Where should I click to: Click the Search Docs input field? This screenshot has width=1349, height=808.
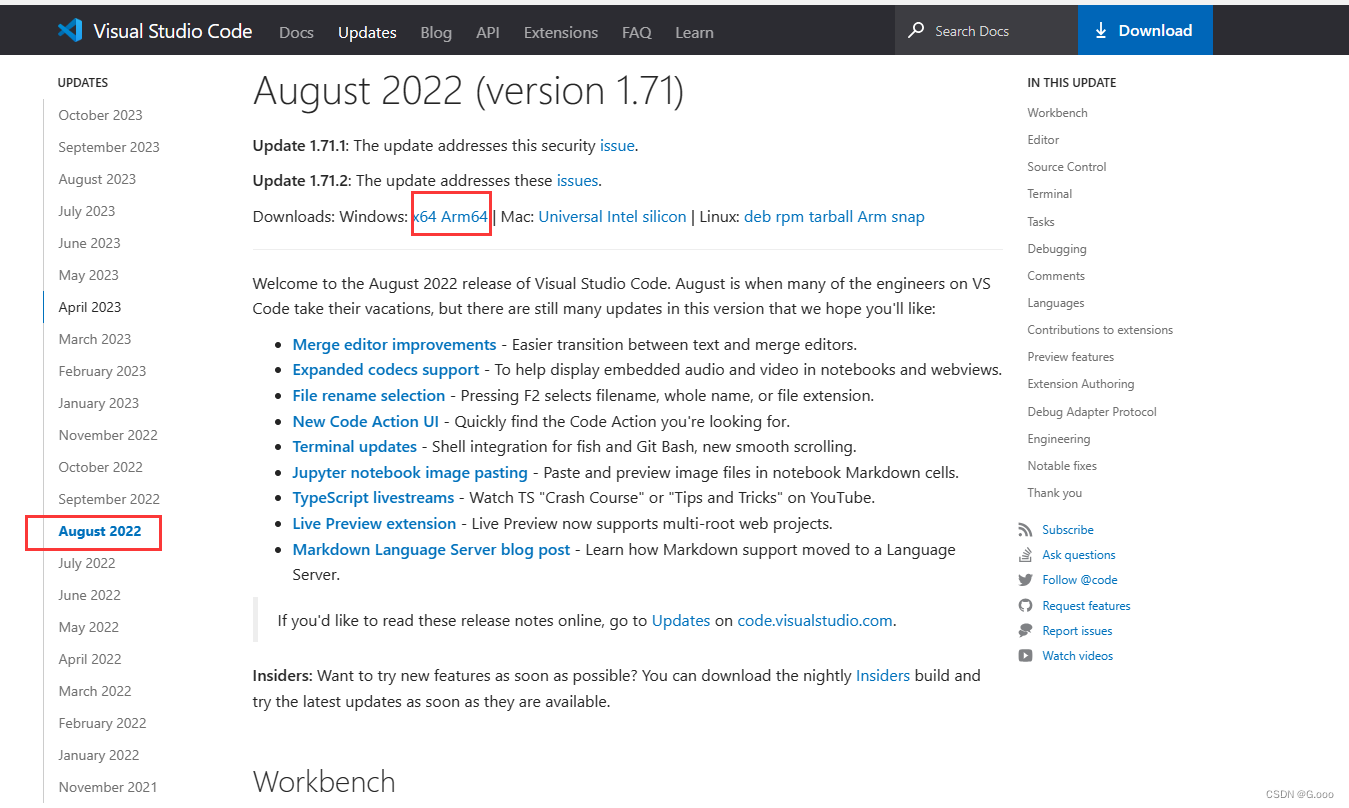pyautogui.click(x=986, y=30)
